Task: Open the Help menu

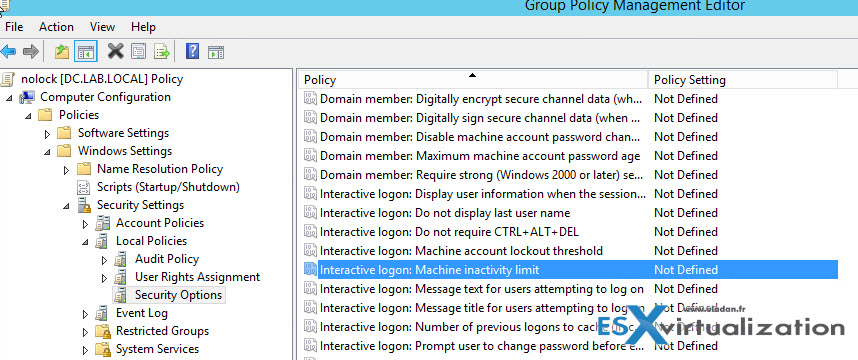Action: pos(143,27)
